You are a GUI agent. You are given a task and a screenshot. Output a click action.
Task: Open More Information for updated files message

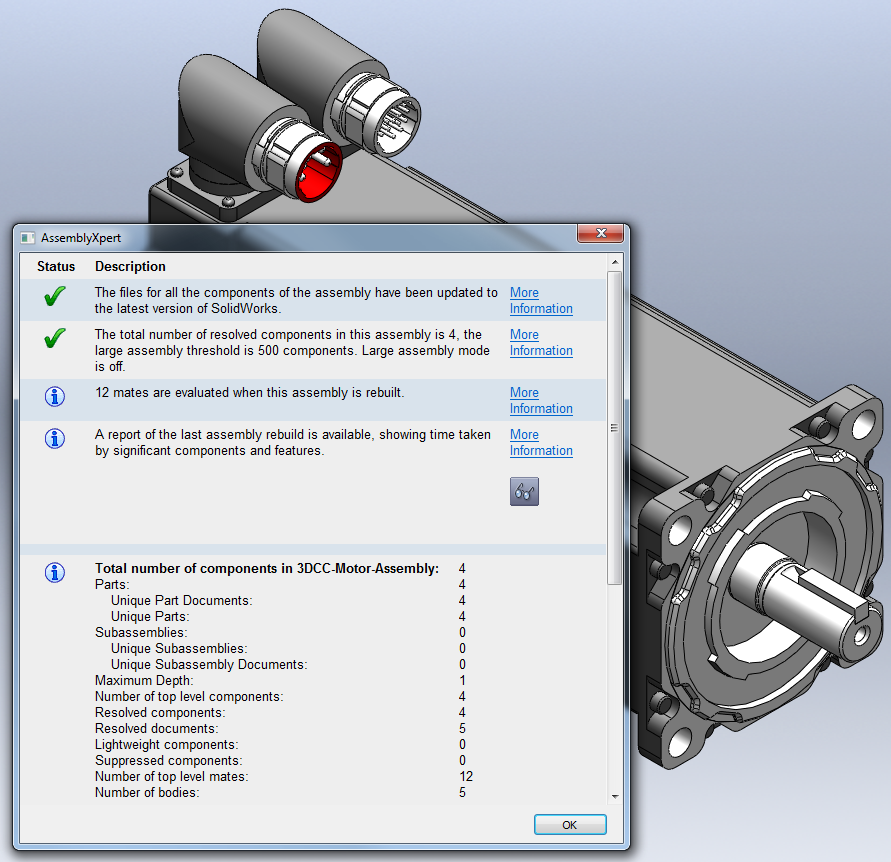(540, 301)
